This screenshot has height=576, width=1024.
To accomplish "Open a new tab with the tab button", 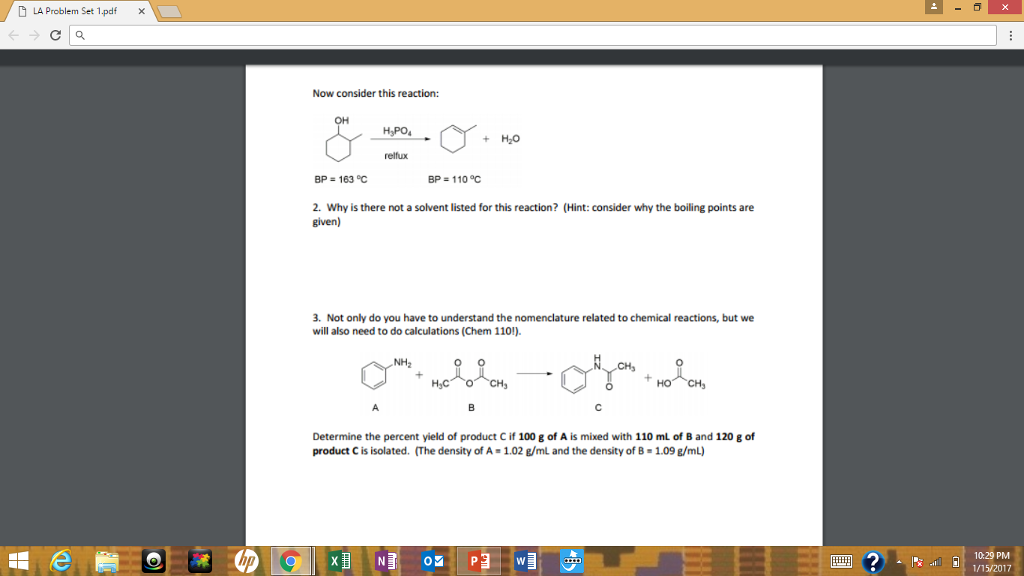I will (x=171, y=12).
